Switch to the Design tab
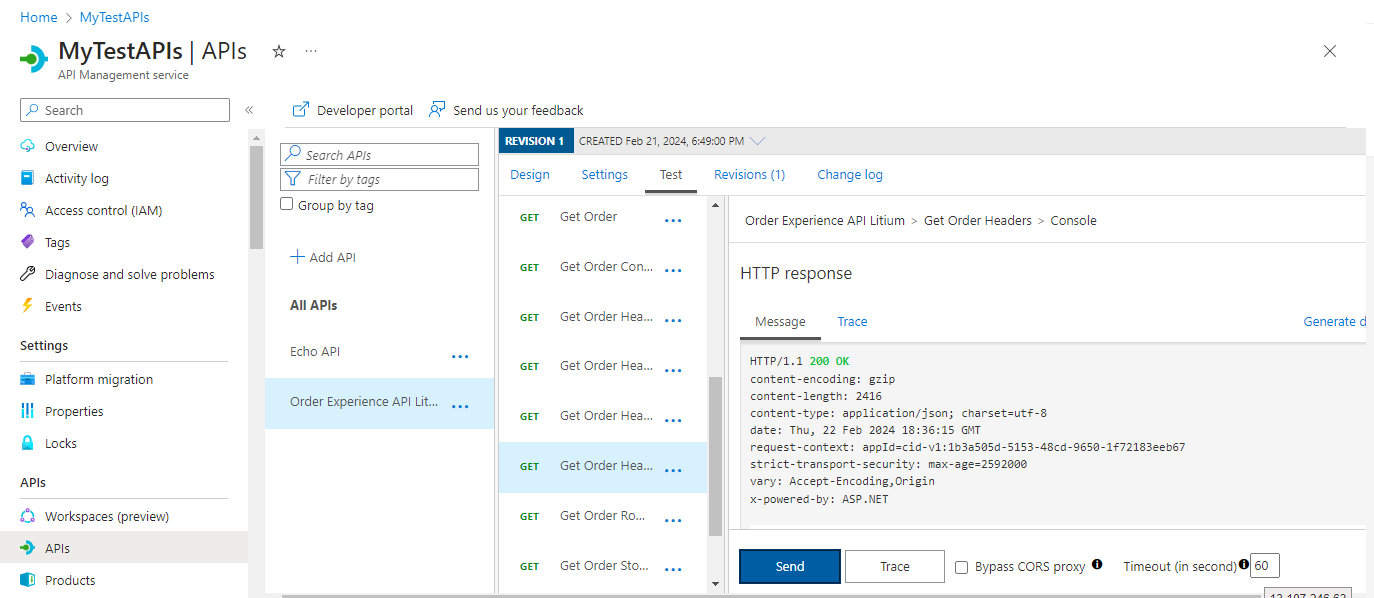This screenshot has width=1374, height=598. [530, 174]
